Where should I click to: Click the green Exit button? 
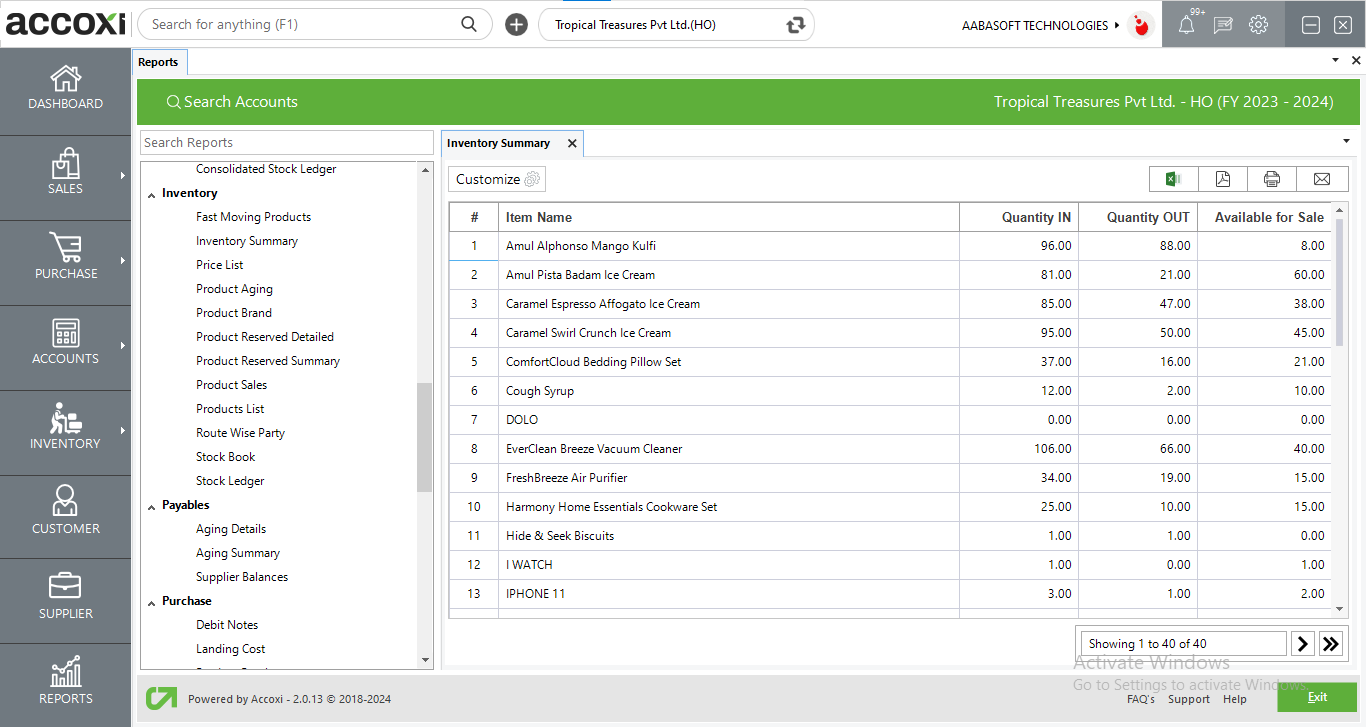click(1317, 697)
